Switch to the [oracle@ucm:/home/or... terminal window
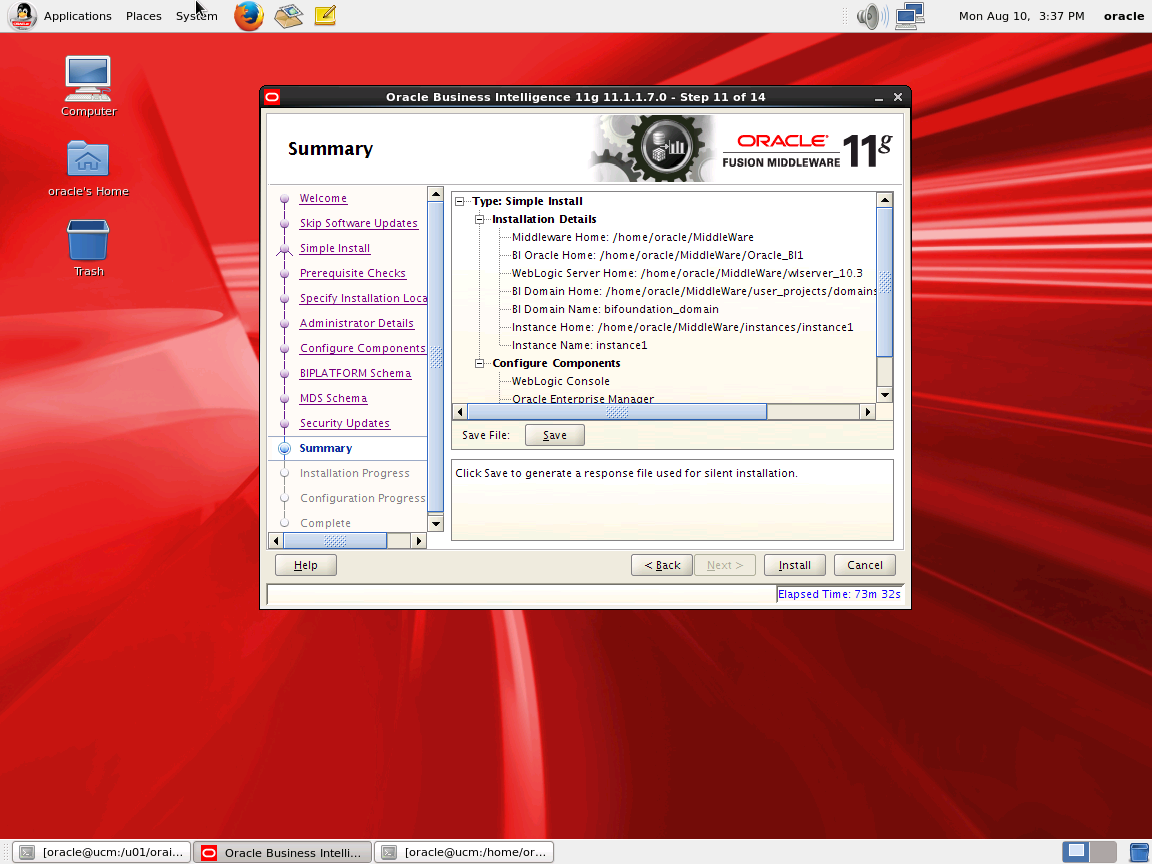 [464, 852]
